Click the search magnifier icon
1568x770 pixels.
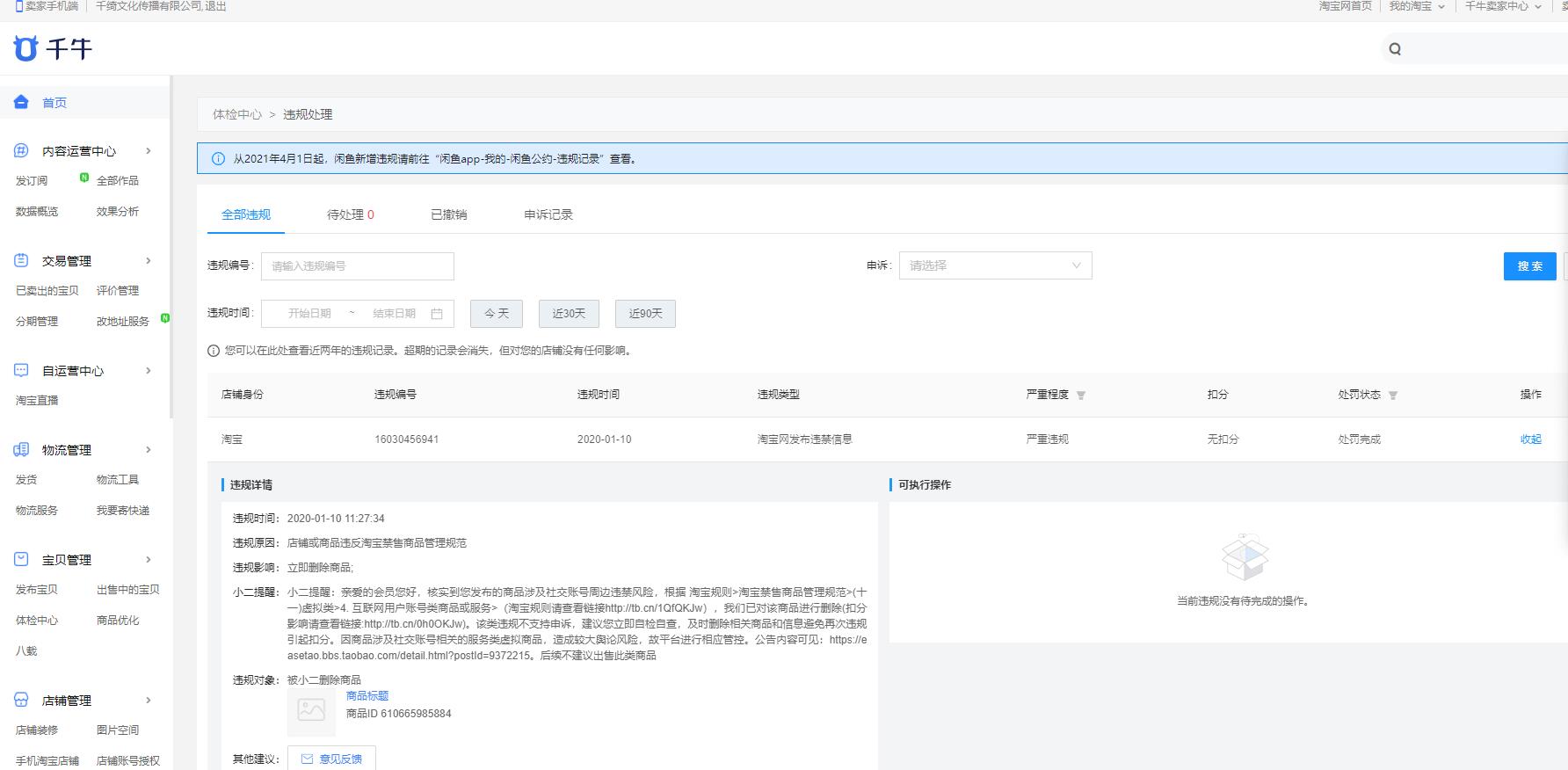pyautogui.click(x=1395, y=49)
